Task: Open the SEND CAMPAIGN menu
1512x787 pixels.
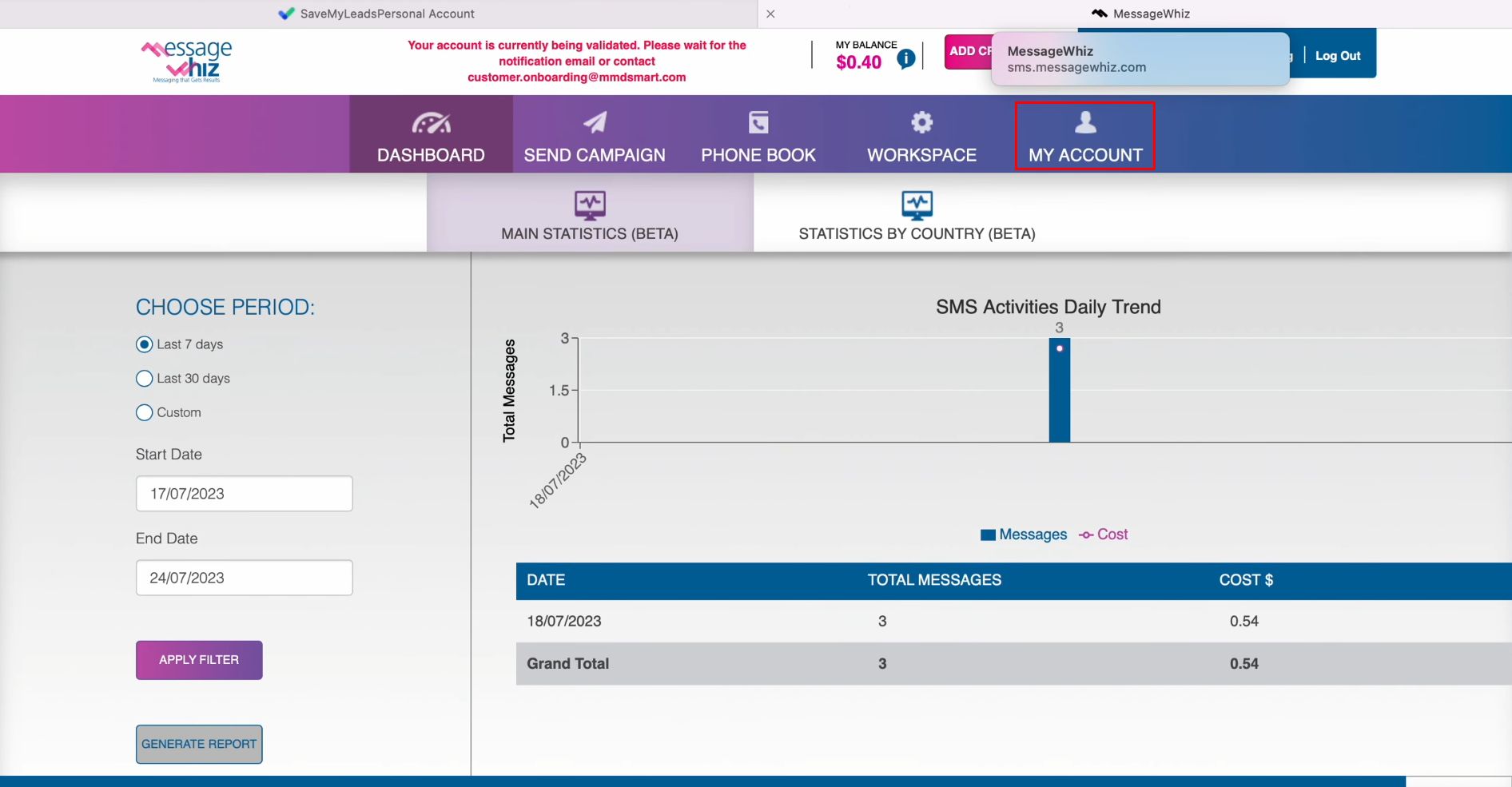Action: pos(595,134)
